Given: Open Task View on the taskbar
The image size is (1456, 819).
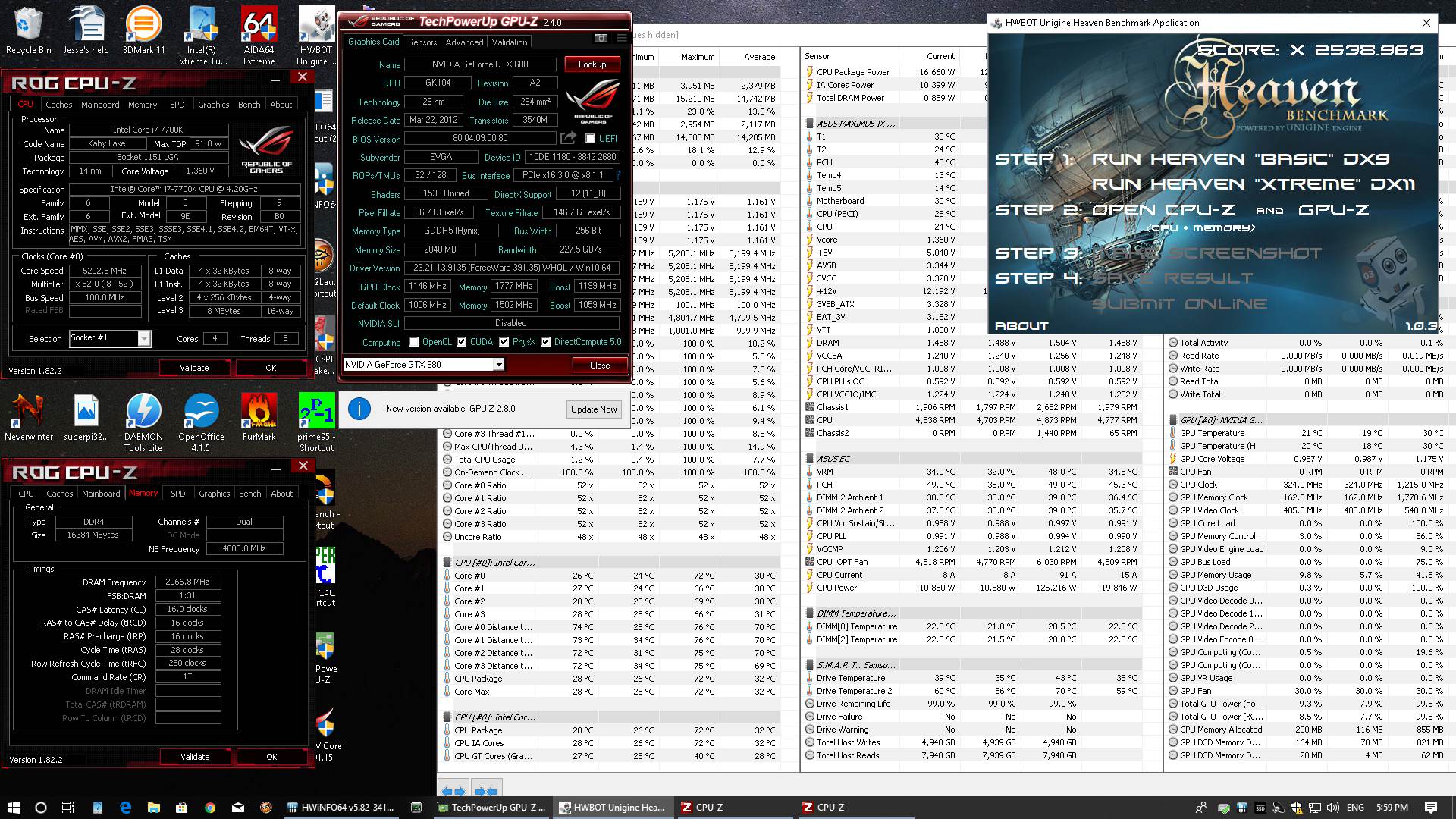Looking at the screenshot, I should coord(68,808).
